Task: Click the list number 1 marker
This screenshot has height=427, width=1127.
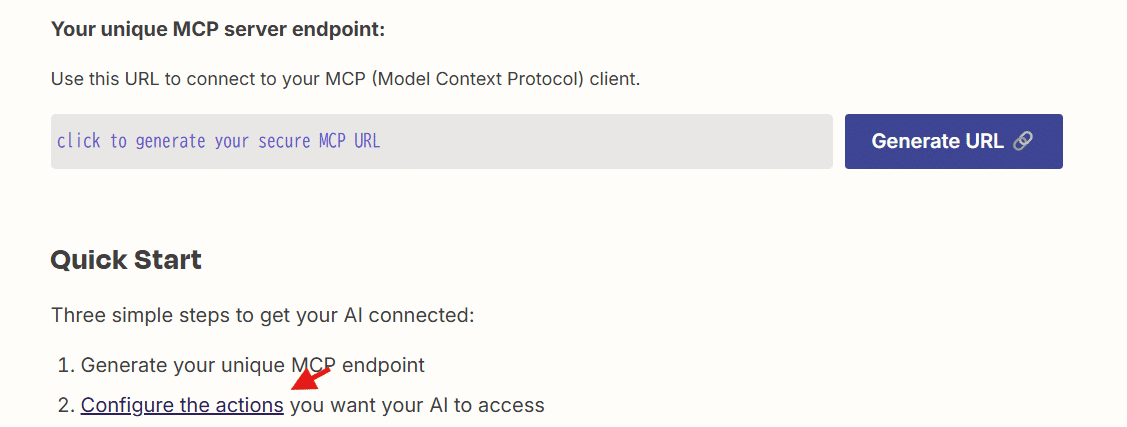Action: click(65, 365)
